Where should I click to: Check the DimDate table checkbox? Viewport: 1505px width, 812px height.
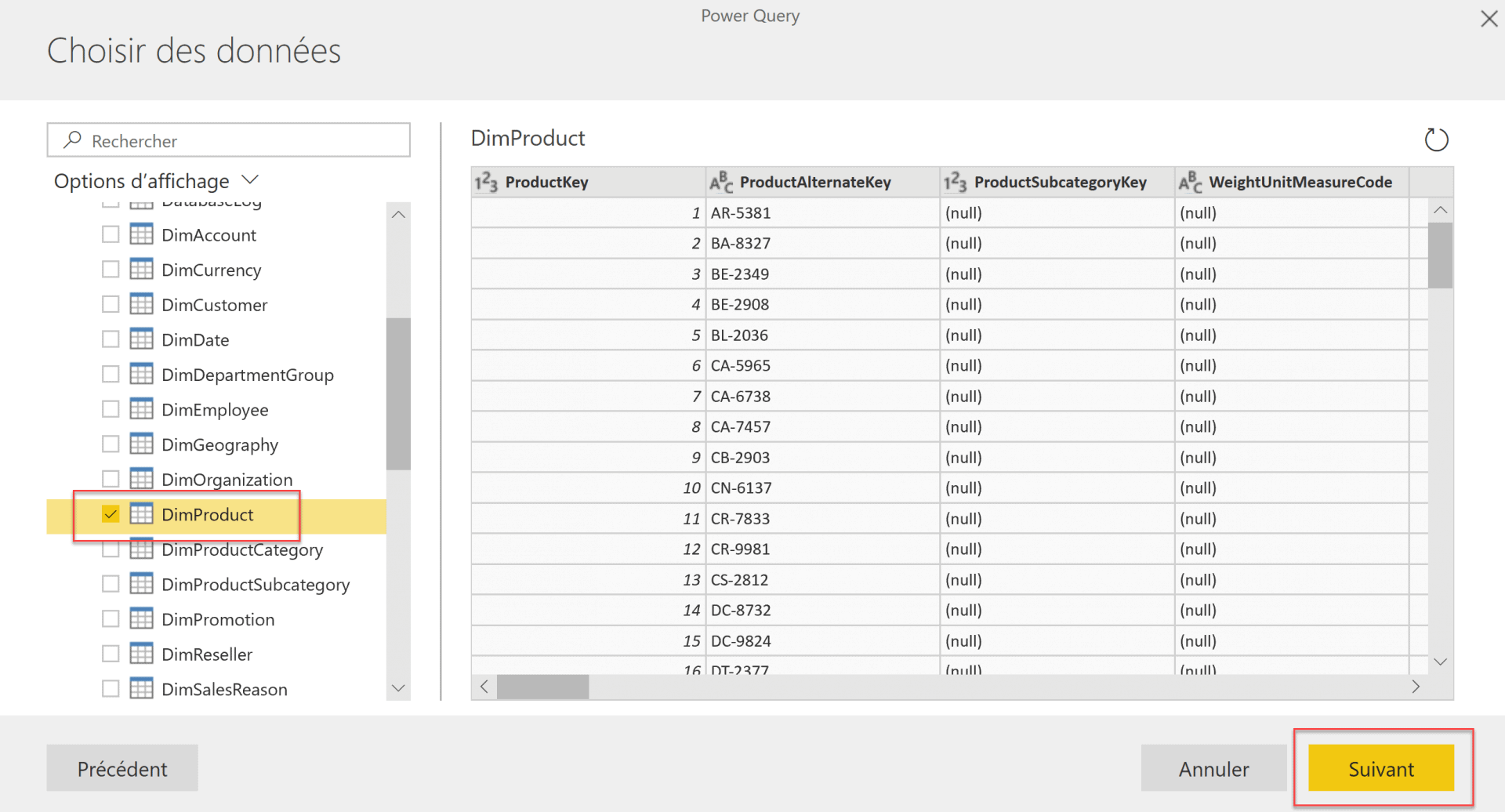(110, 339)
